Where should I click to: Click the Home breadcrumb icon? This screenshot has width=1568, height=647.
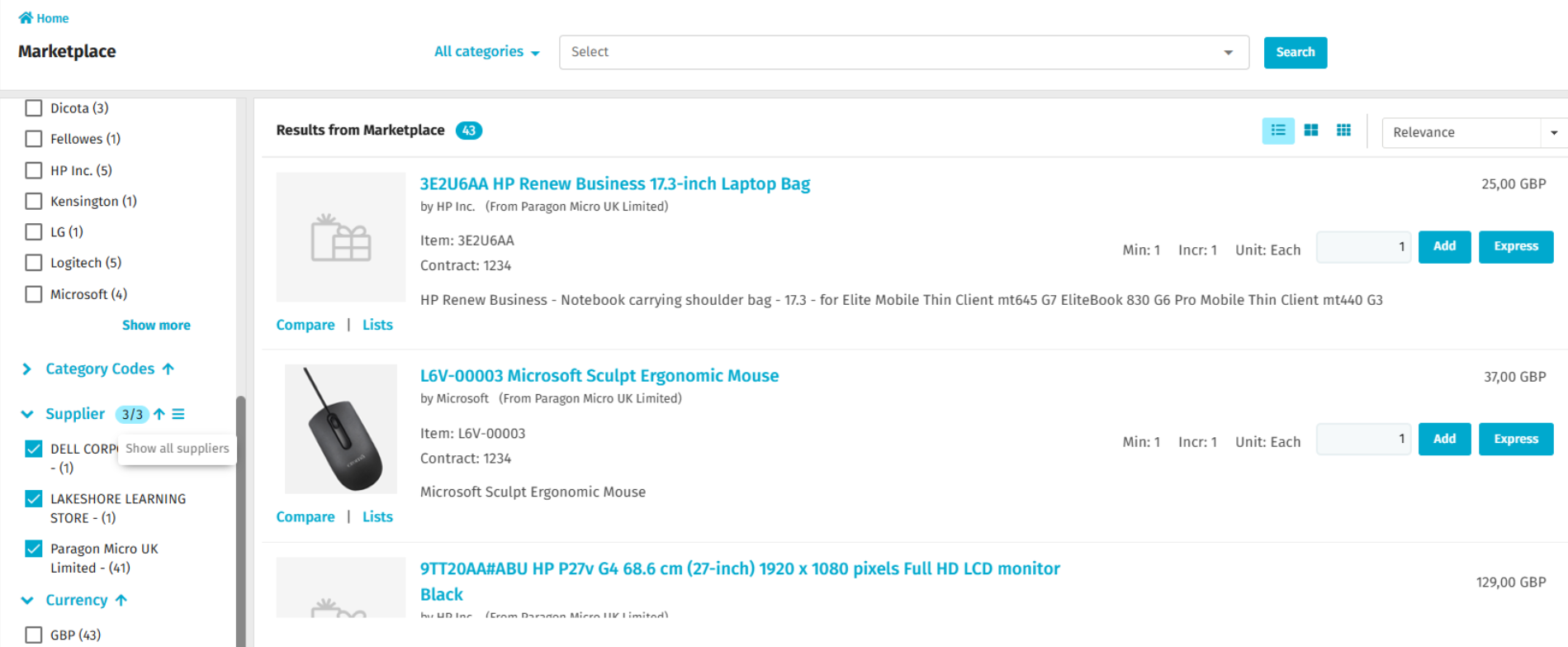point(26,17)
